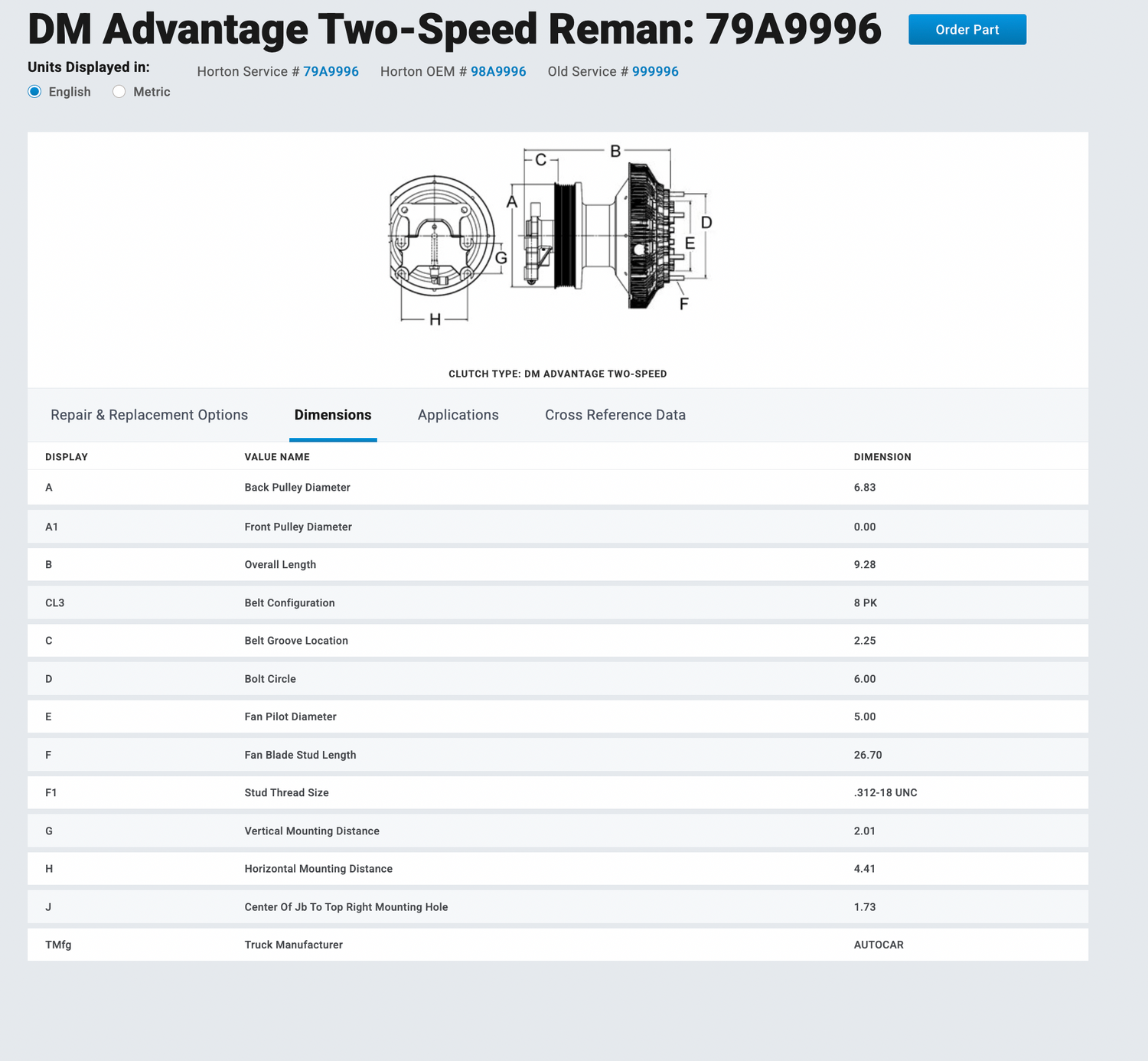Image resolution: width=1148 pixels, height=1061 pixels.
Task: Click the Order Part button
Action: (x=967, y=30)
